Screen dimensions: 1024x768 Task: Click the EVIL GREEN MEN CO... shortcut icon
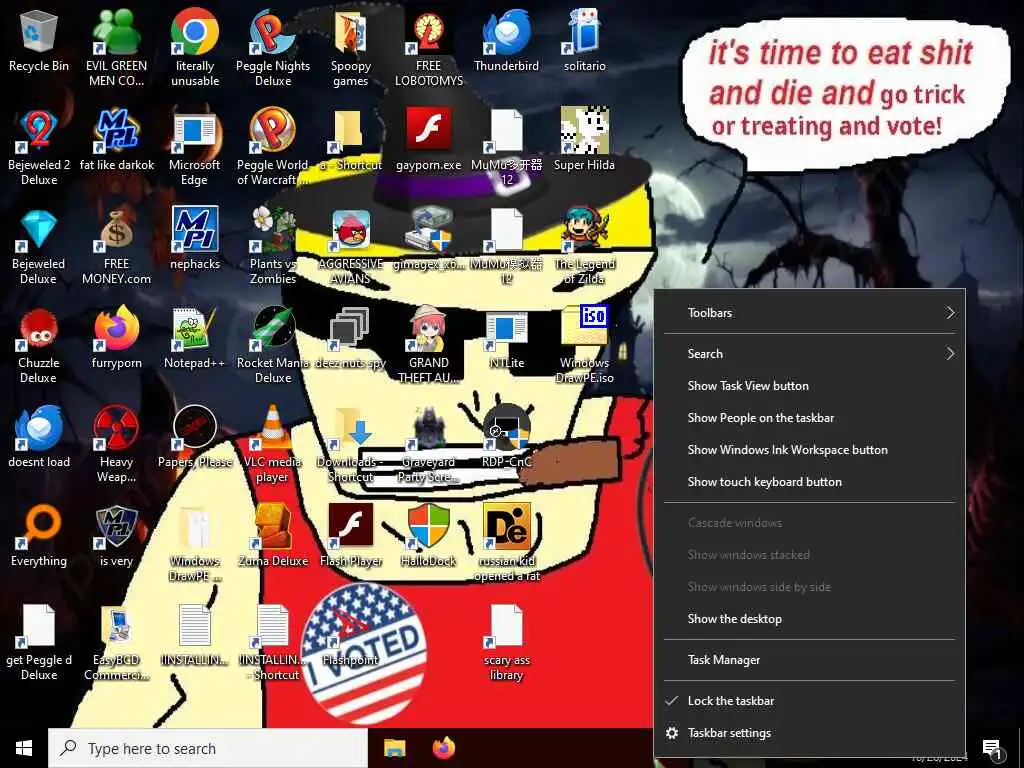point(116,32)
